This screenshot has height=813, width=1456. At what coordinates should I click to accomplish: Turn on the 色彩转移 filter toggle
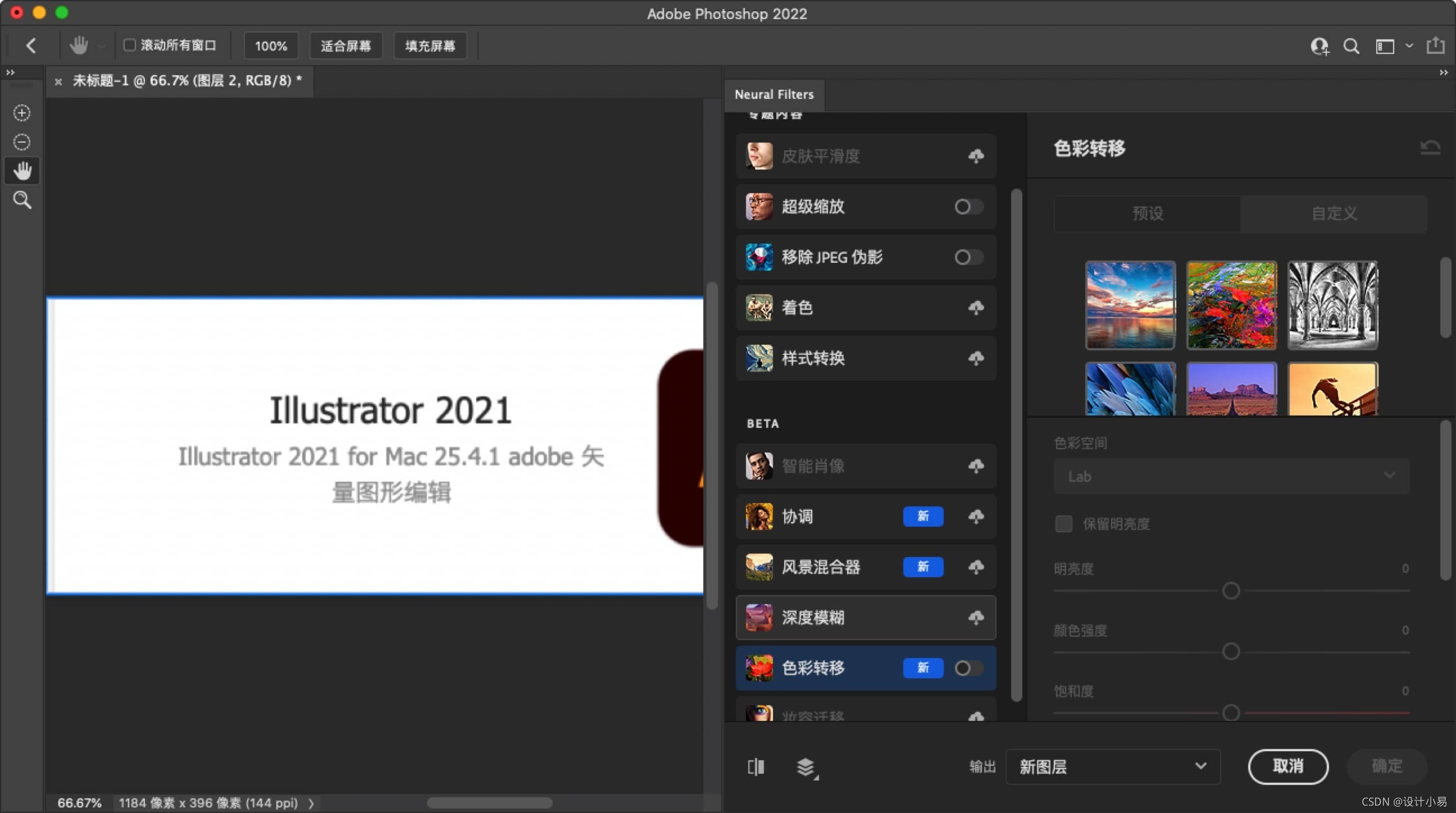click(x=969, y=668)
